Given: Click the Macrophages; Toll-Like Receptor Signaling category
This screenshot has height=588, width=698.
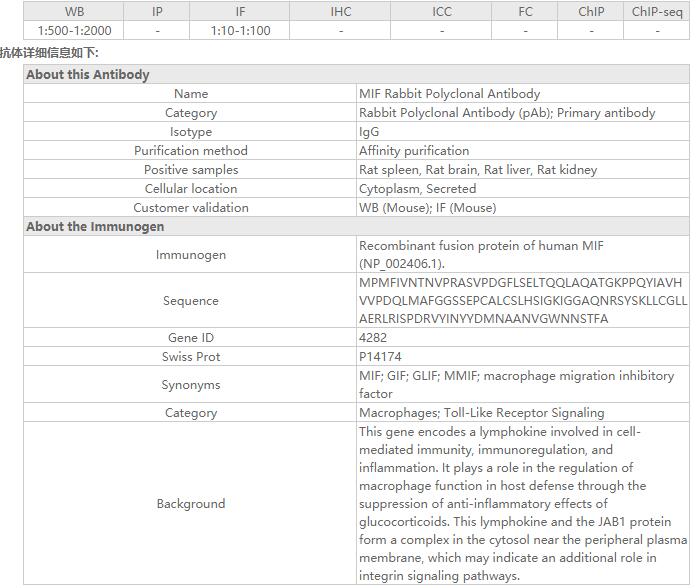Looking at the screenshot, I should pyautogui.click(x=481, y=413).
